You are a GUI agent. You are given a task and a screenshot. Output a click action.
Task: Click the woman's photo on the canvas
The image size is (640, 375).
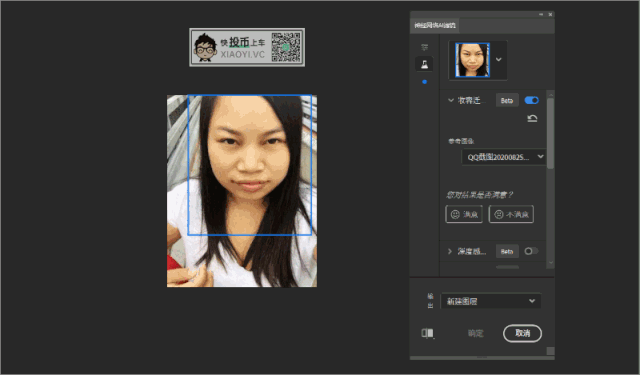(x=242, y=191)
